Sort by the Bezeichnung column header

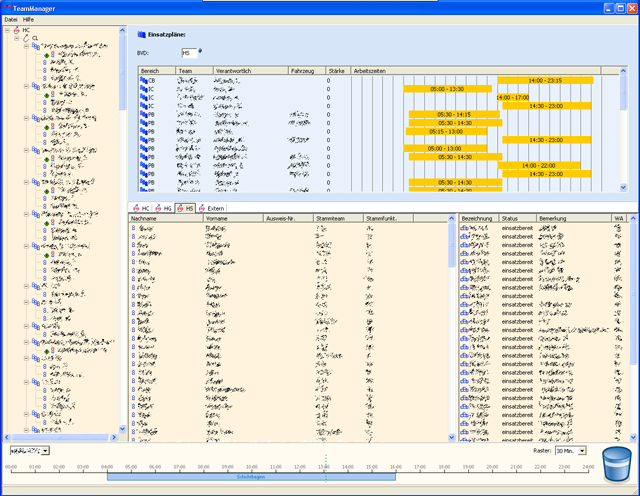coord(479,218)
